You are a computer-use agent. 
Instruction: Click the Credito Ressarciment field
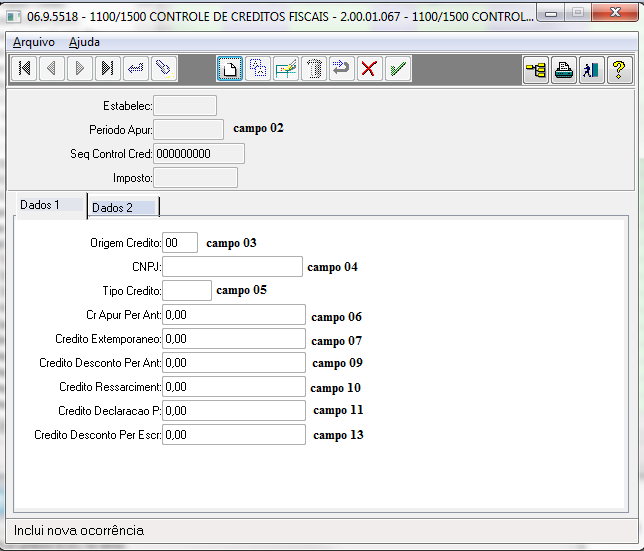coord(234,387)
